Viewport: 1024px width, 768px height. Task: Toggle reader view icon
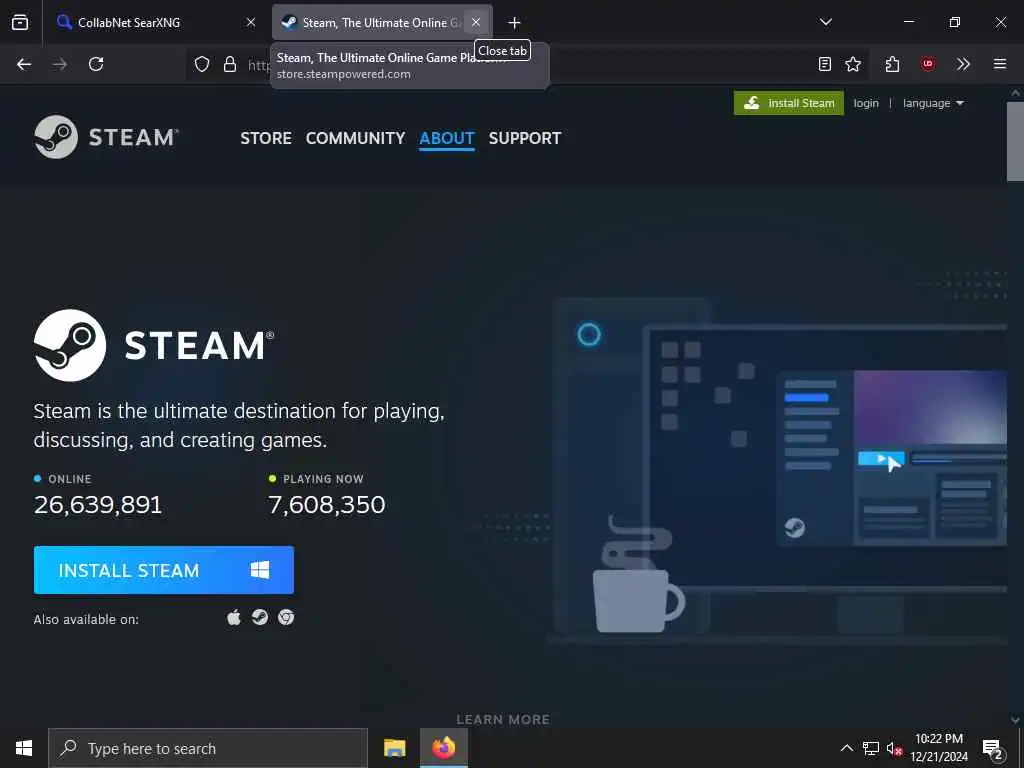pos(825,64)
